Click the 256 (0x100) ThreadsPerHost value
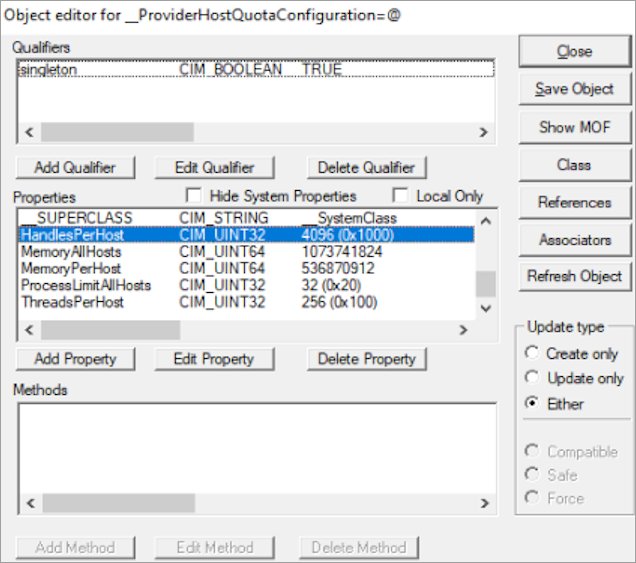 (339, 302)
